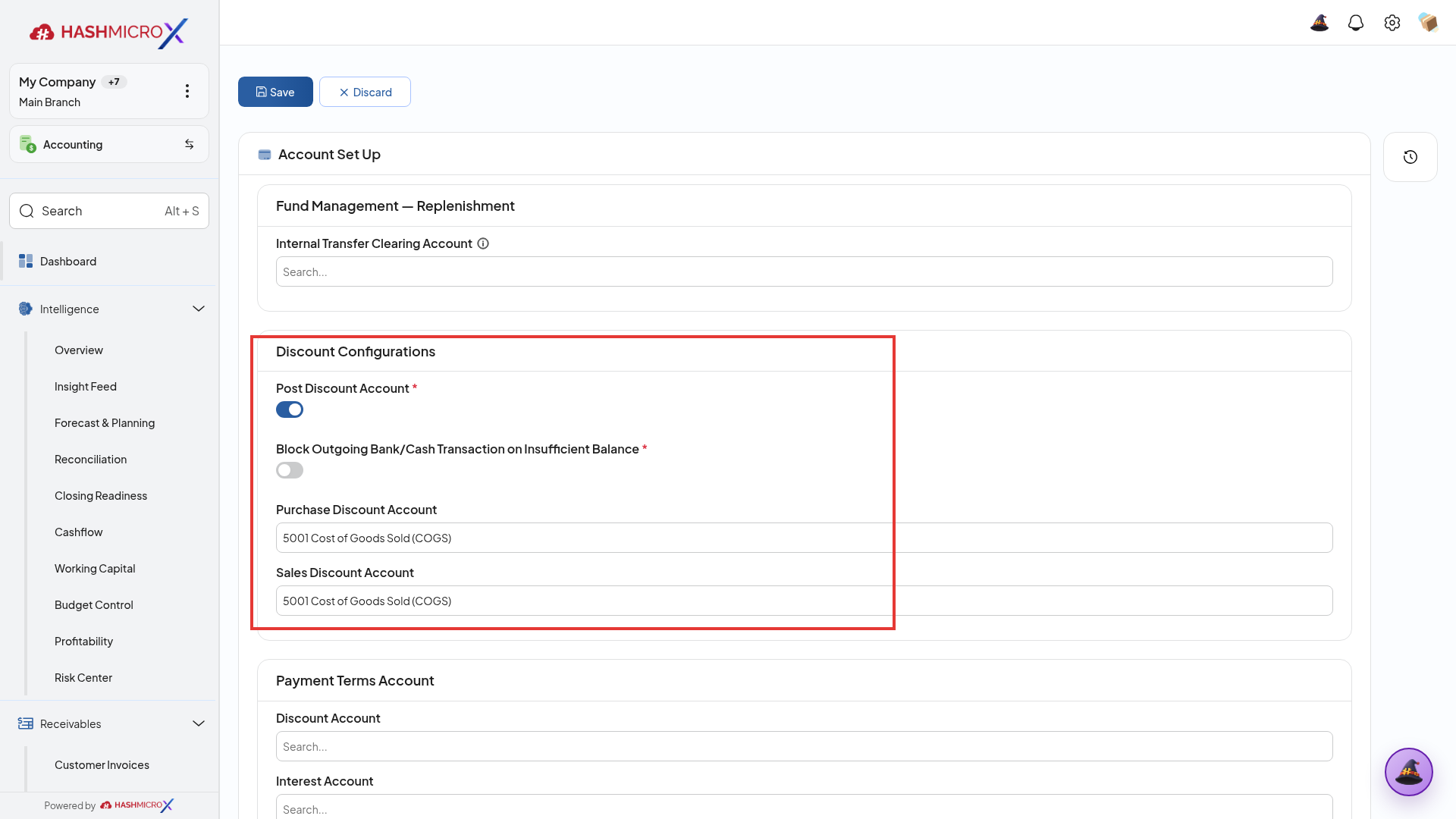Open Working Capital menu item
The image size is (1456, 819).
95,569
